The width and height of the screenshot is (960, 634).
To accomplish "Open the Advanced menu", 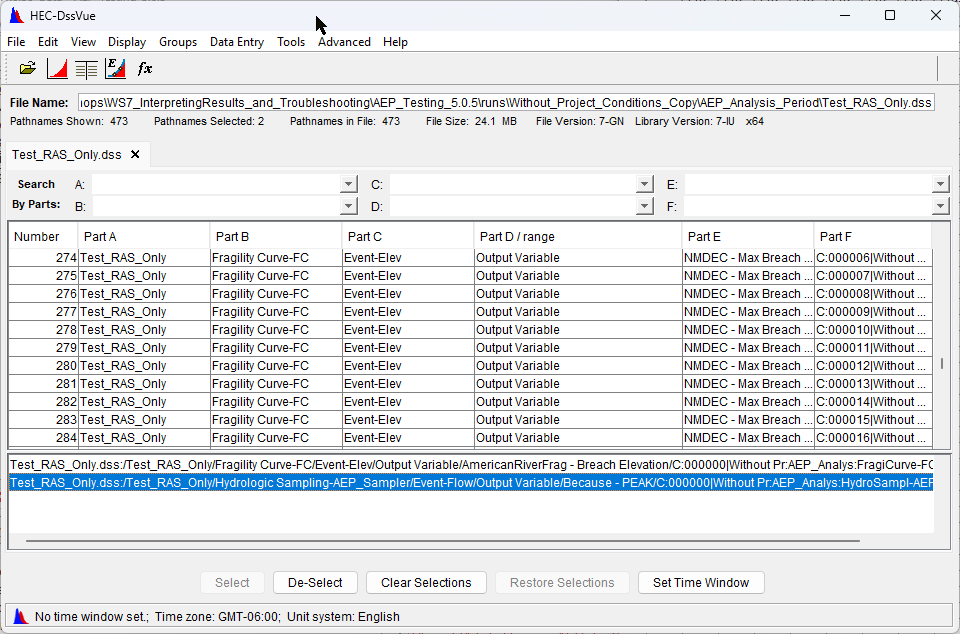I will coord(344,42).
